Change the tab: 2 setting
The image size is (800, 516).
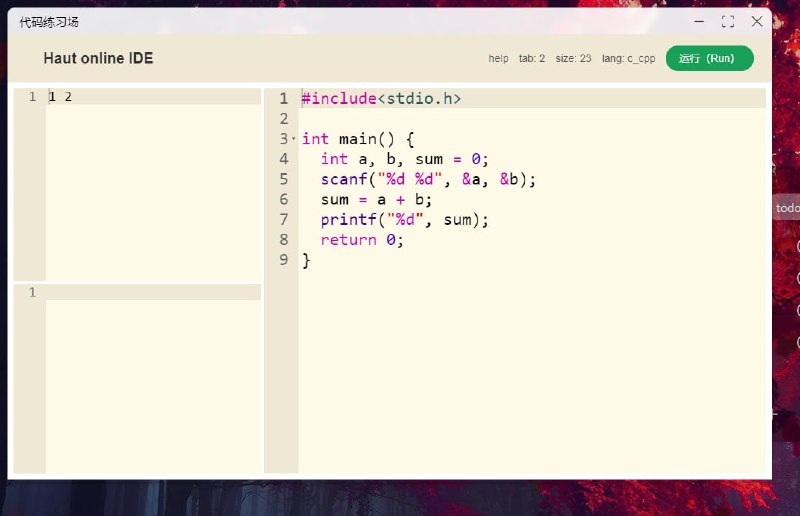click(x=532, y=59)
